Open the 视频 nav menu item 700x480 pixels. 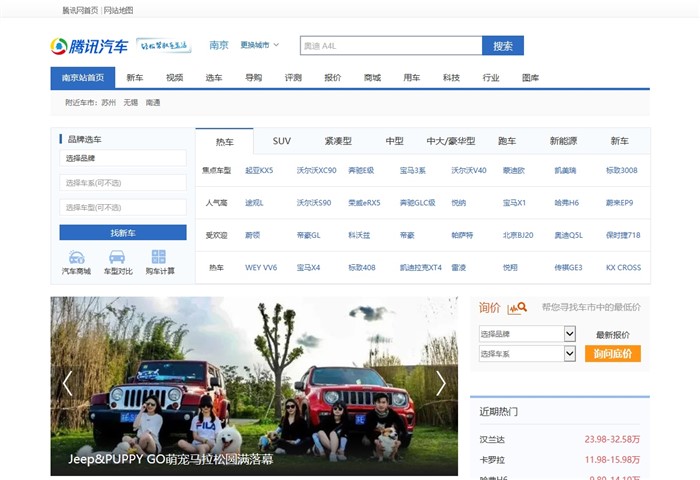[174, 78]
